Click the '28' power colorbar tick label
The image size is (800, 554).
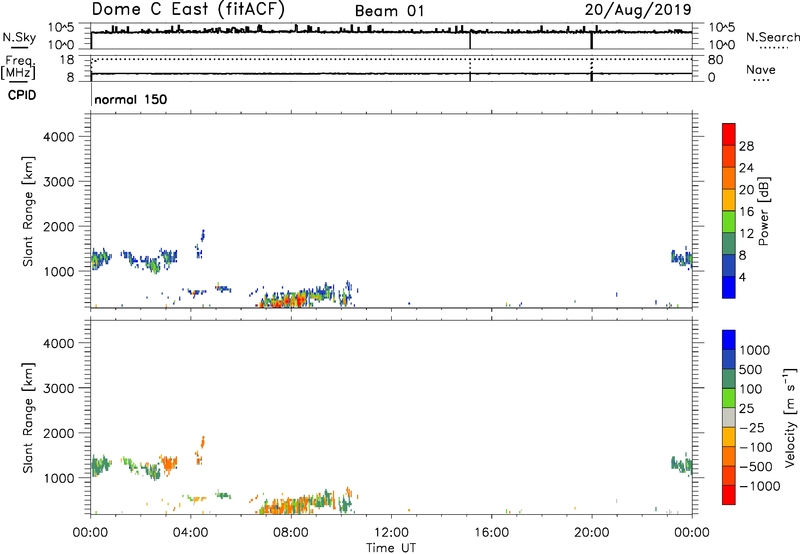pos(746,146)
